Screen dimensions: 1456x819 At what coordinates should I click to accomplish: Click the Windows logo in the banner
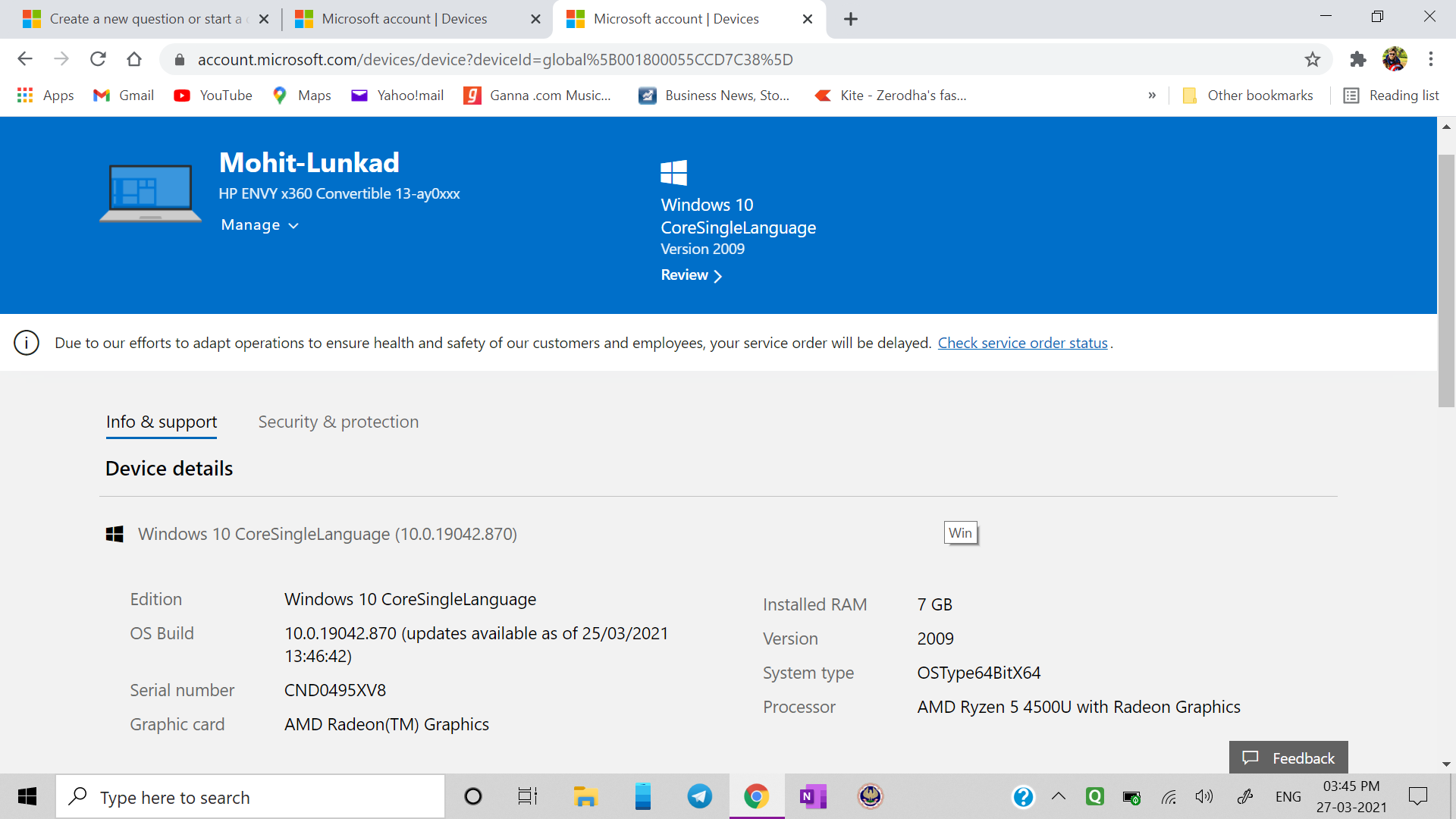click(673, 173)
